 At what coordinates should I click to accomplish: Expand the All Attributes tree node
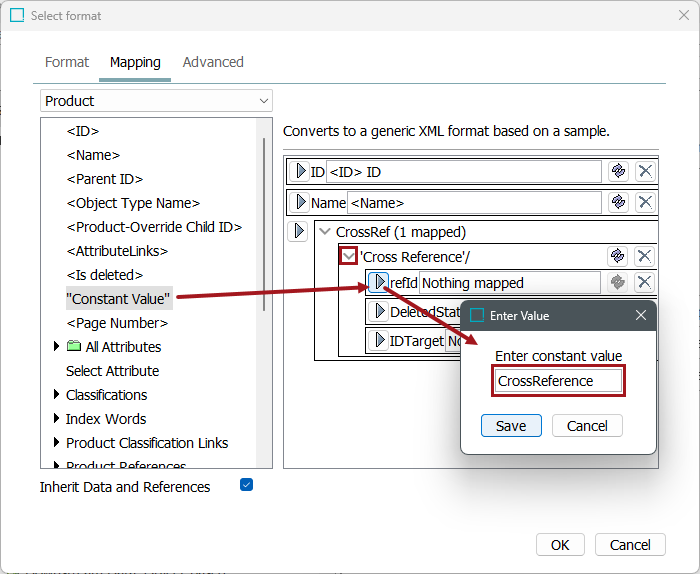tap(56, 347)
